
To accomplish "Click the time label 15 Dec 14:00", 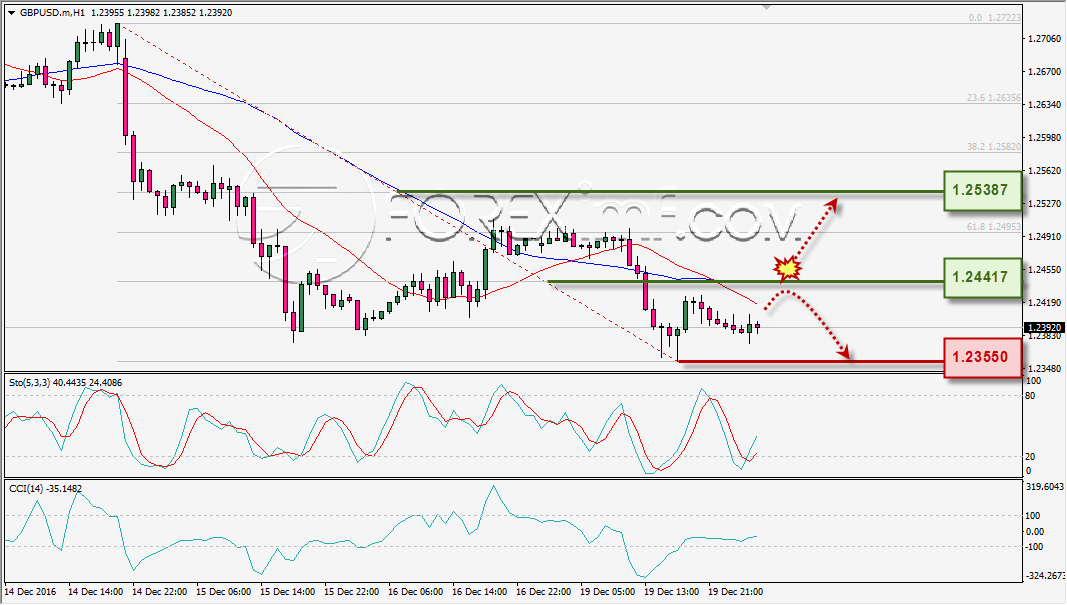I will tap(287, 591).
